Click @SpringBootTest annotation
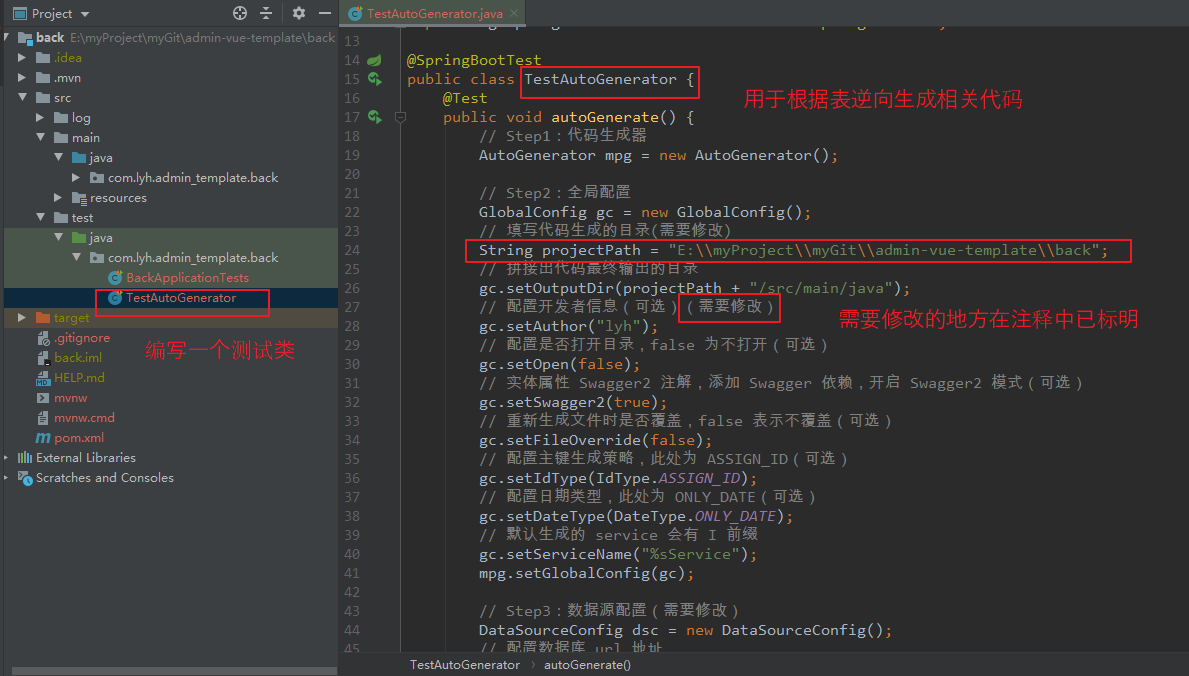 (474, 60)
